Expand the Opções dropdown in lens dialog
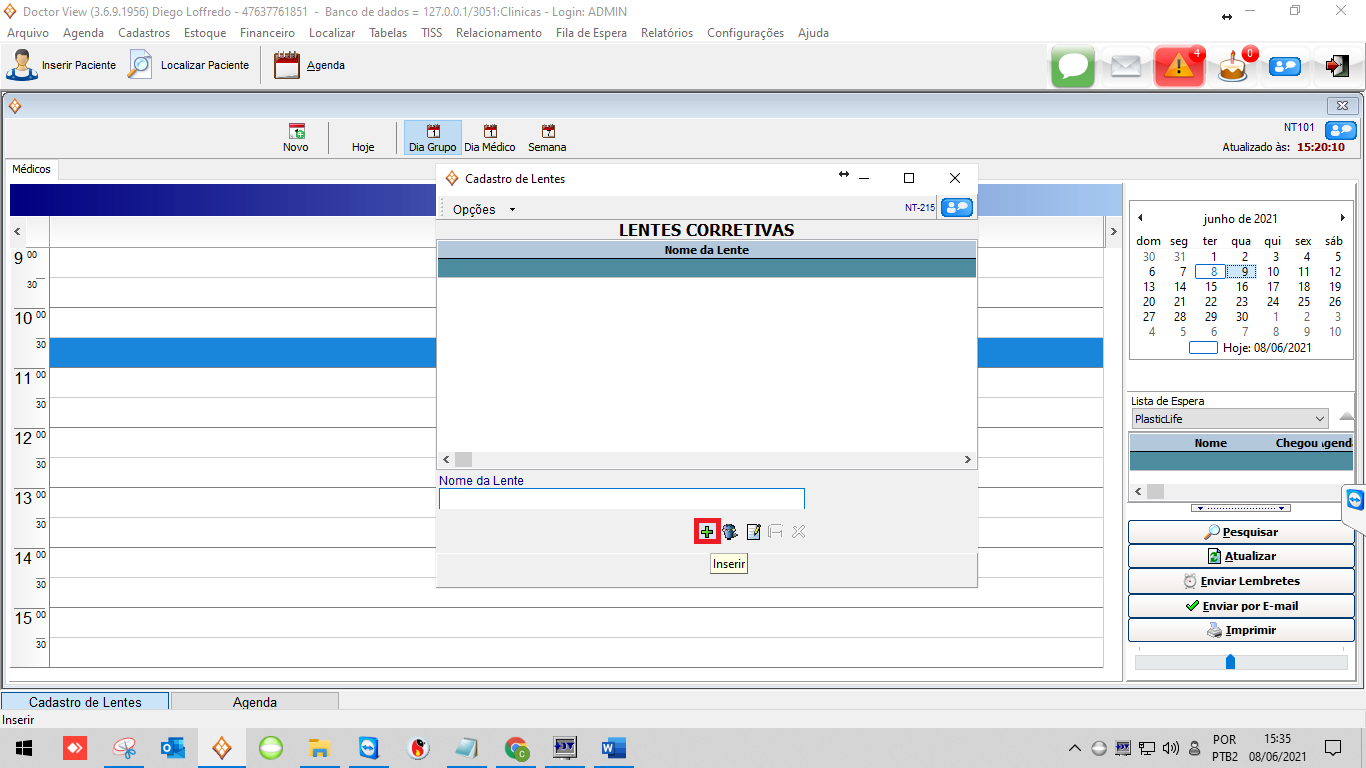 484,210
